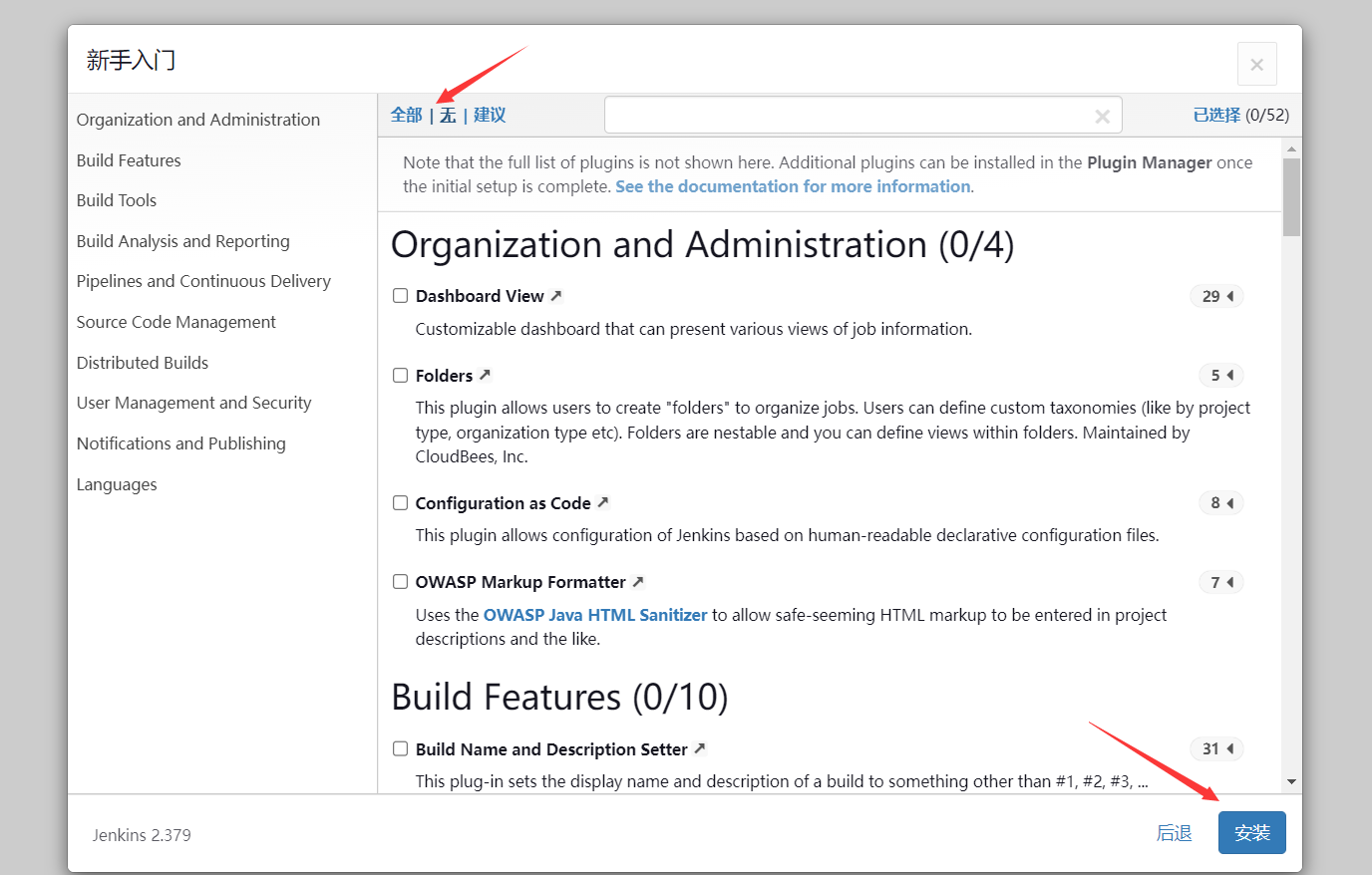Image resolution: width=1372 pixels, height=875 pixels.
Task: Expand Configuration as Code dependencies badge 8
Action: [1221, 503]
